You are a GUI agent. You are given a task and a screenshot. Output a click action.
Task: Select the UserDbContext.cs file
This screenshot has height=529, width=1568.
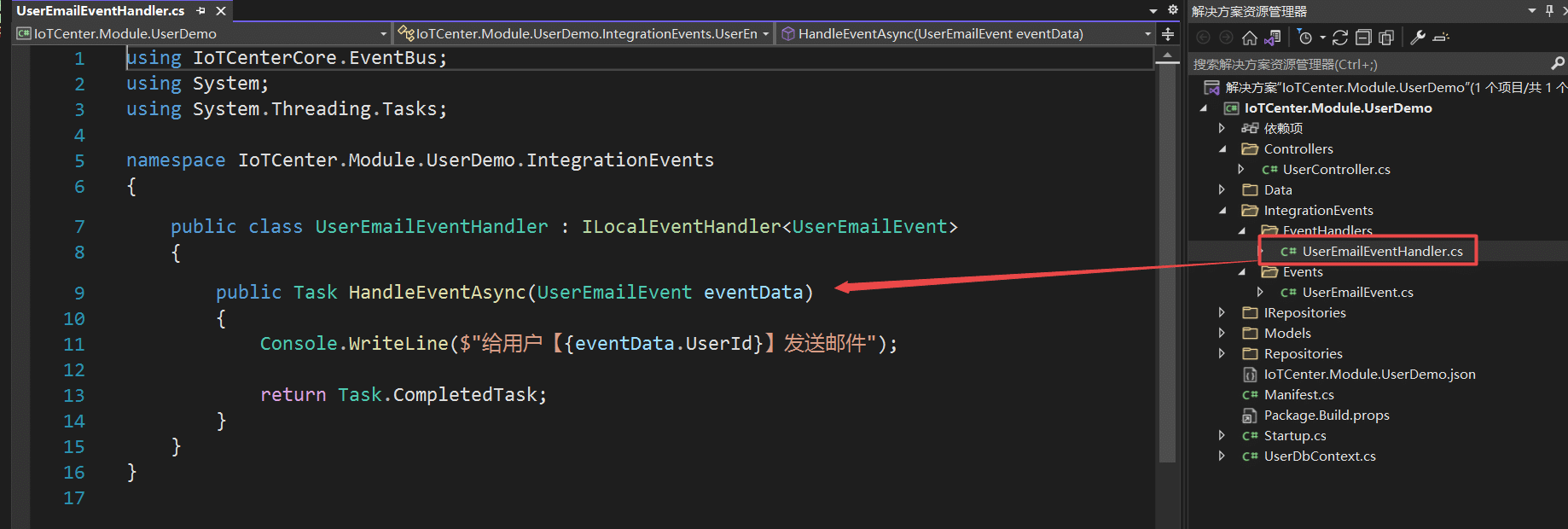[x=1320, y=456]
